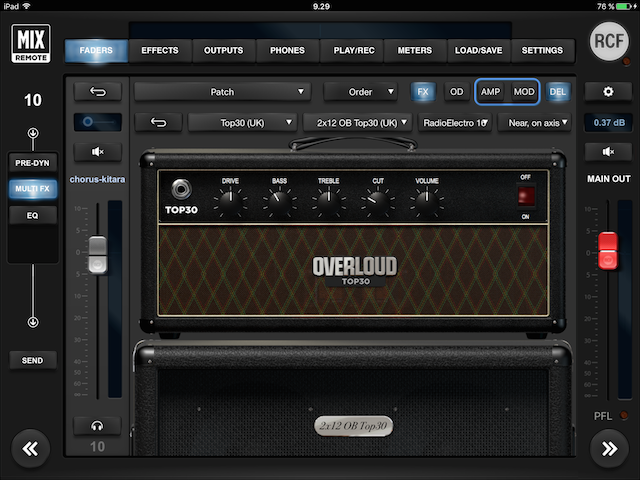
Task: Click the amp input jack icon
Action: [181, 189]
